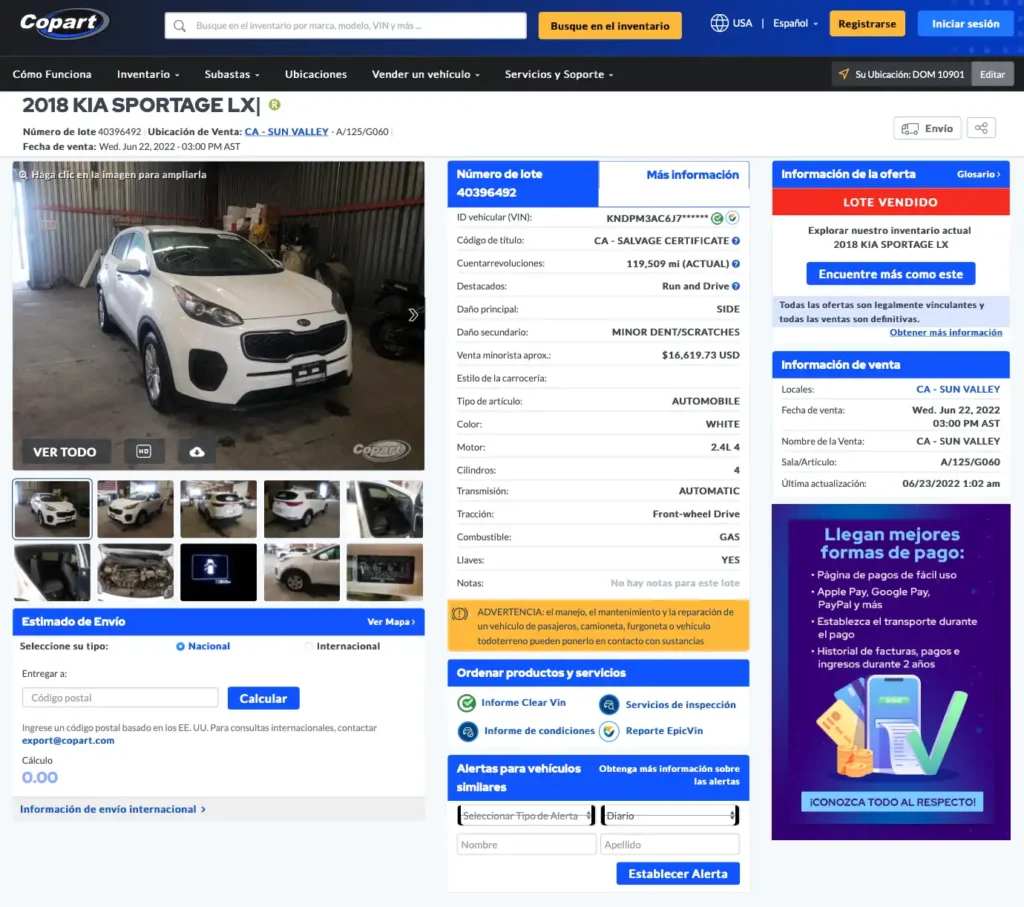This screenshot has height=907, width=1024.
Task: Click VER TODO photos button
Action: tap(65, 452)
